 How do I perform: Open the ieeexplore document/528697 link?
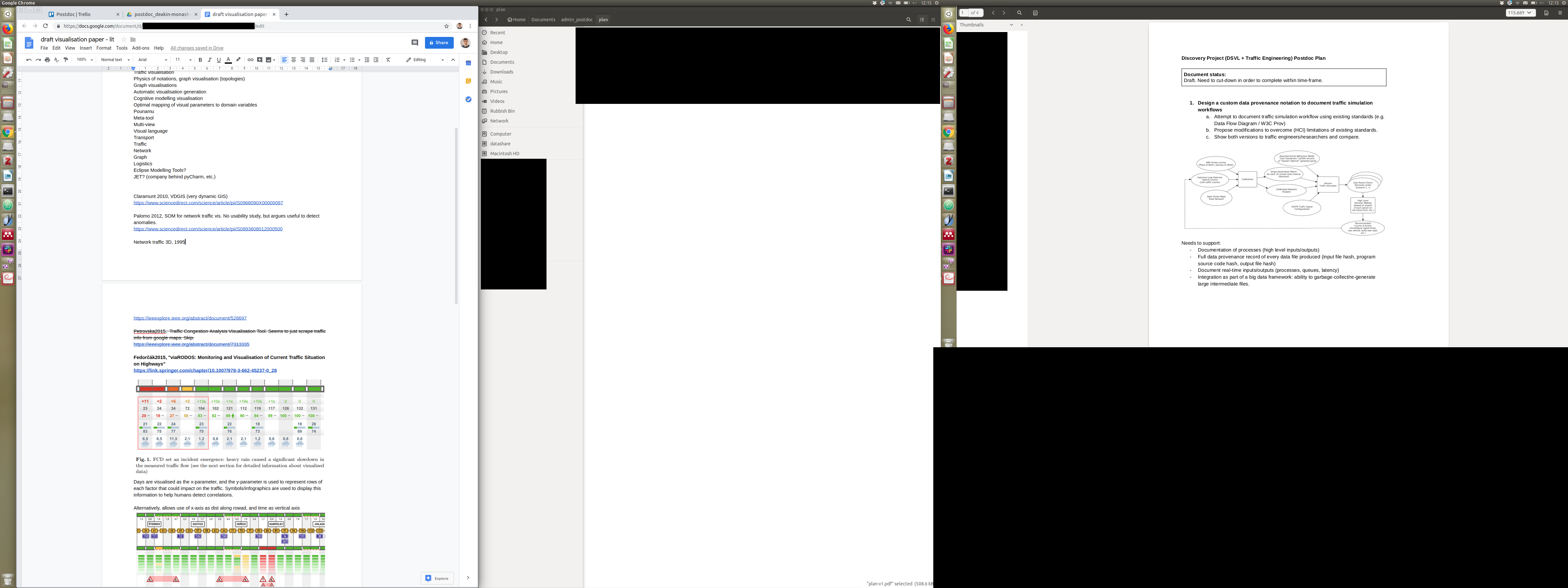(190, 318)
